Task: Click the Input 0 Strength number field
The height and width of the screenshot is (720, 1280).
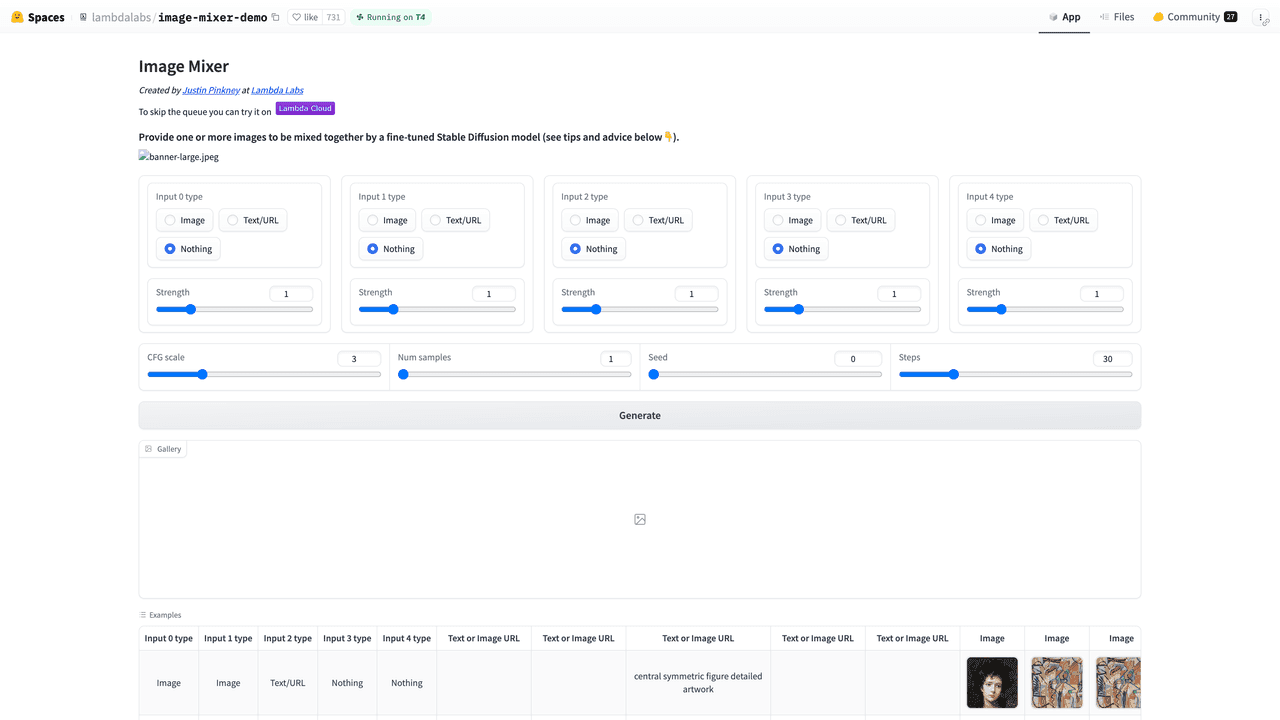Action: (x=291, y=294)
